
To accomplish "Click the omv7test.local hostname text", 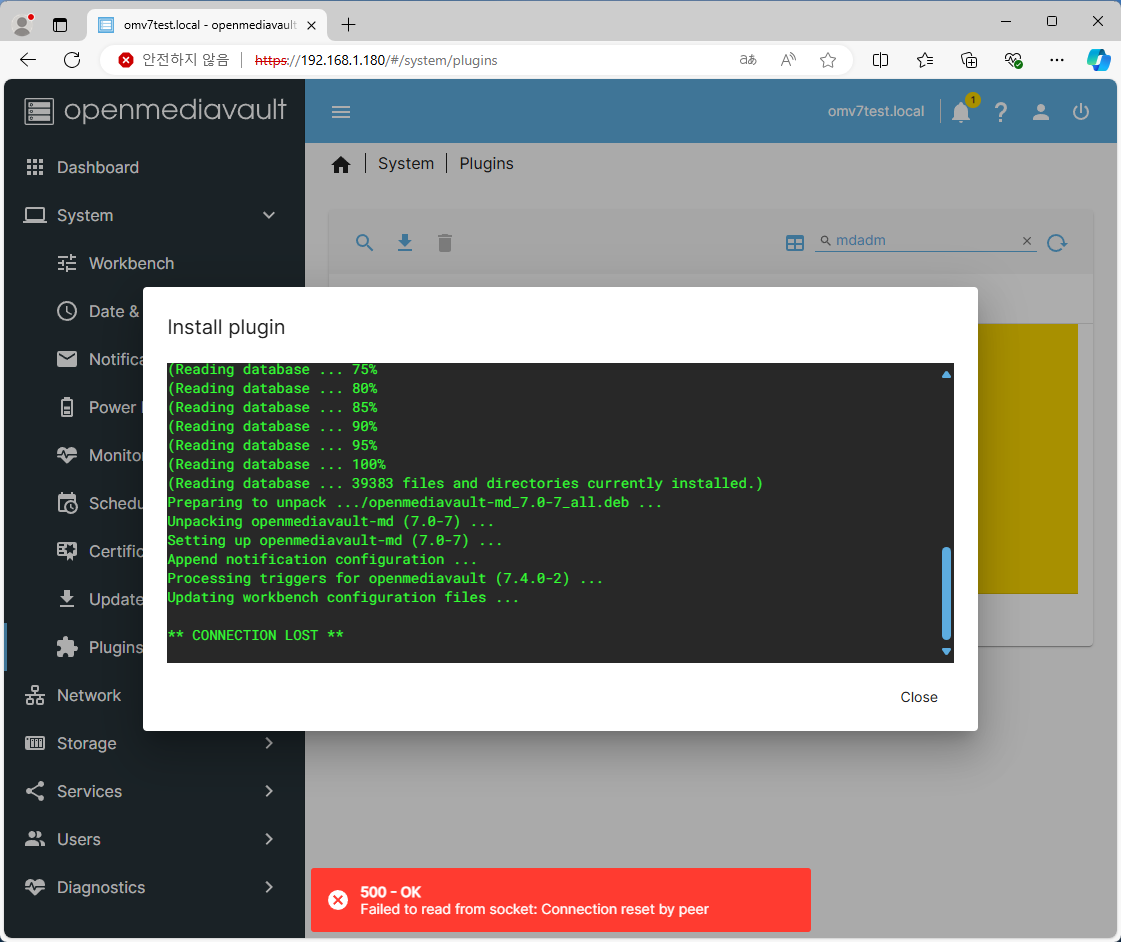I will [x=876, y=111].
